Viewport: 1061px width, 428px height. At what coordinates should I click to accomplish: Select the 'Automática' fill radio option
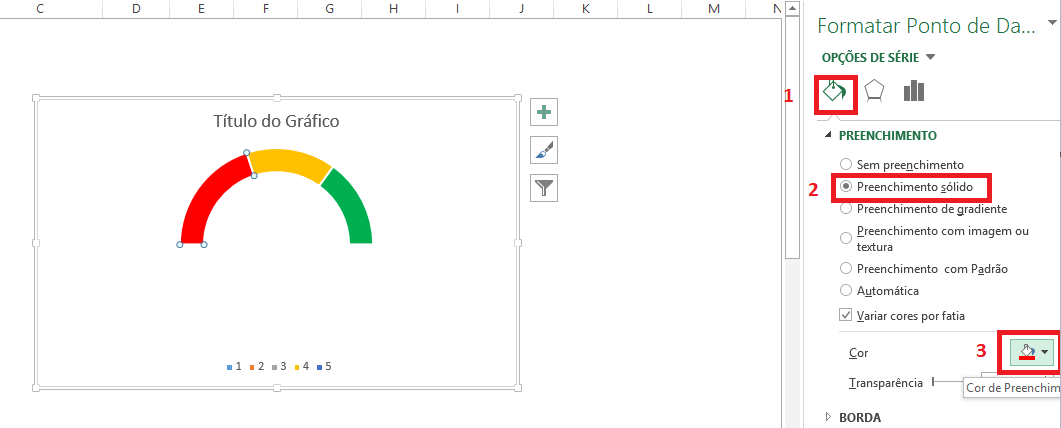point(847,291)
